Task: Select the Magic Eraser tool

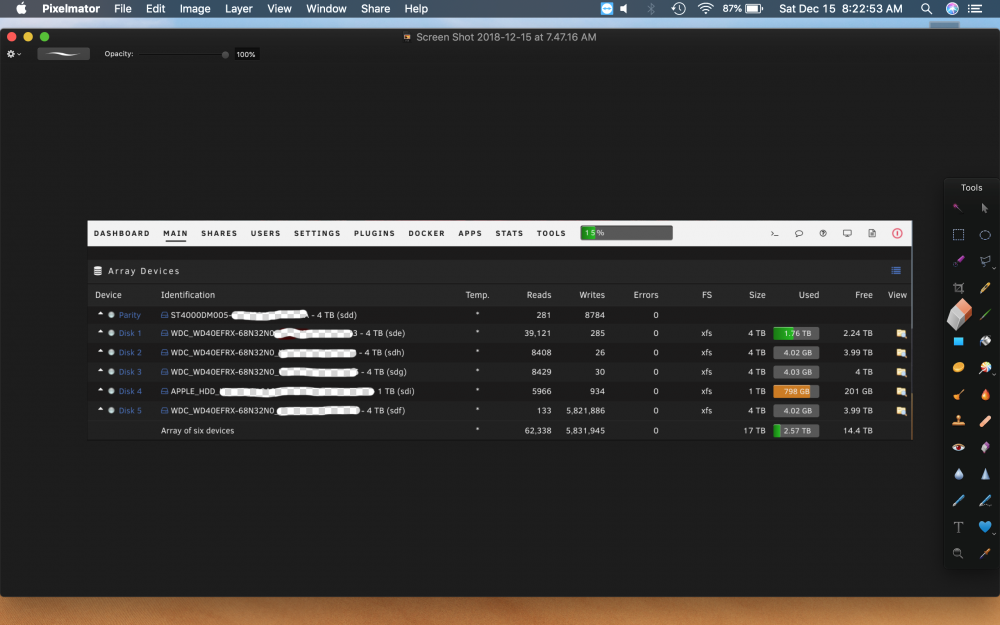Action: coord(985,447)
